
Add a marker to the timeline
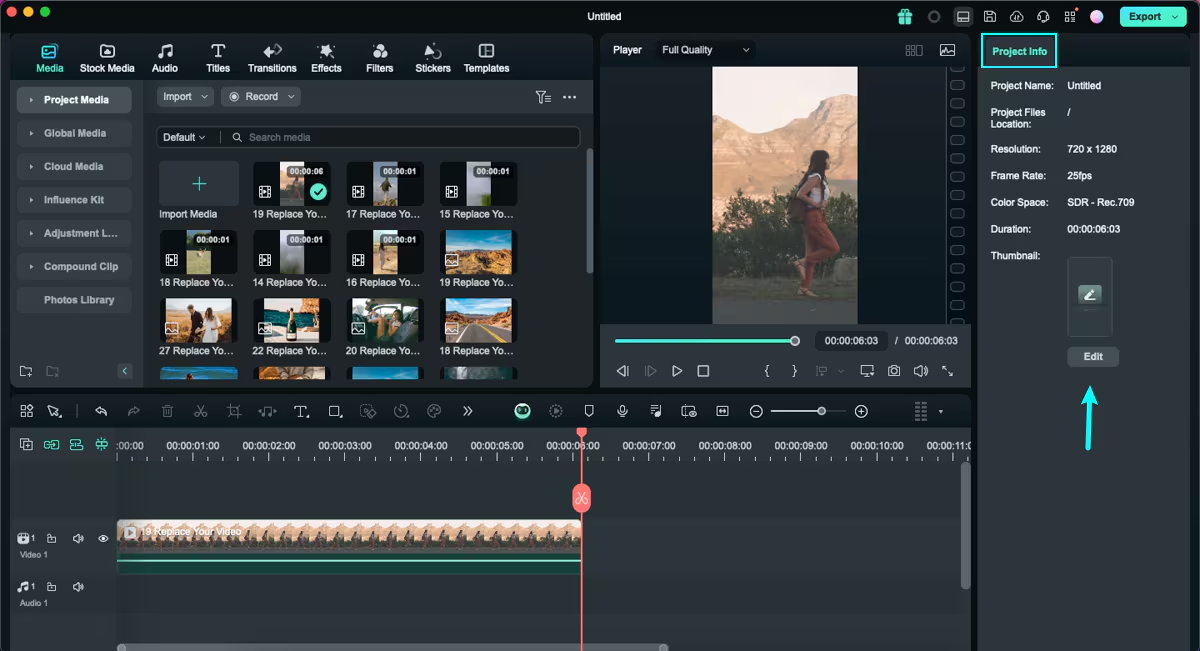coord(589,411)
